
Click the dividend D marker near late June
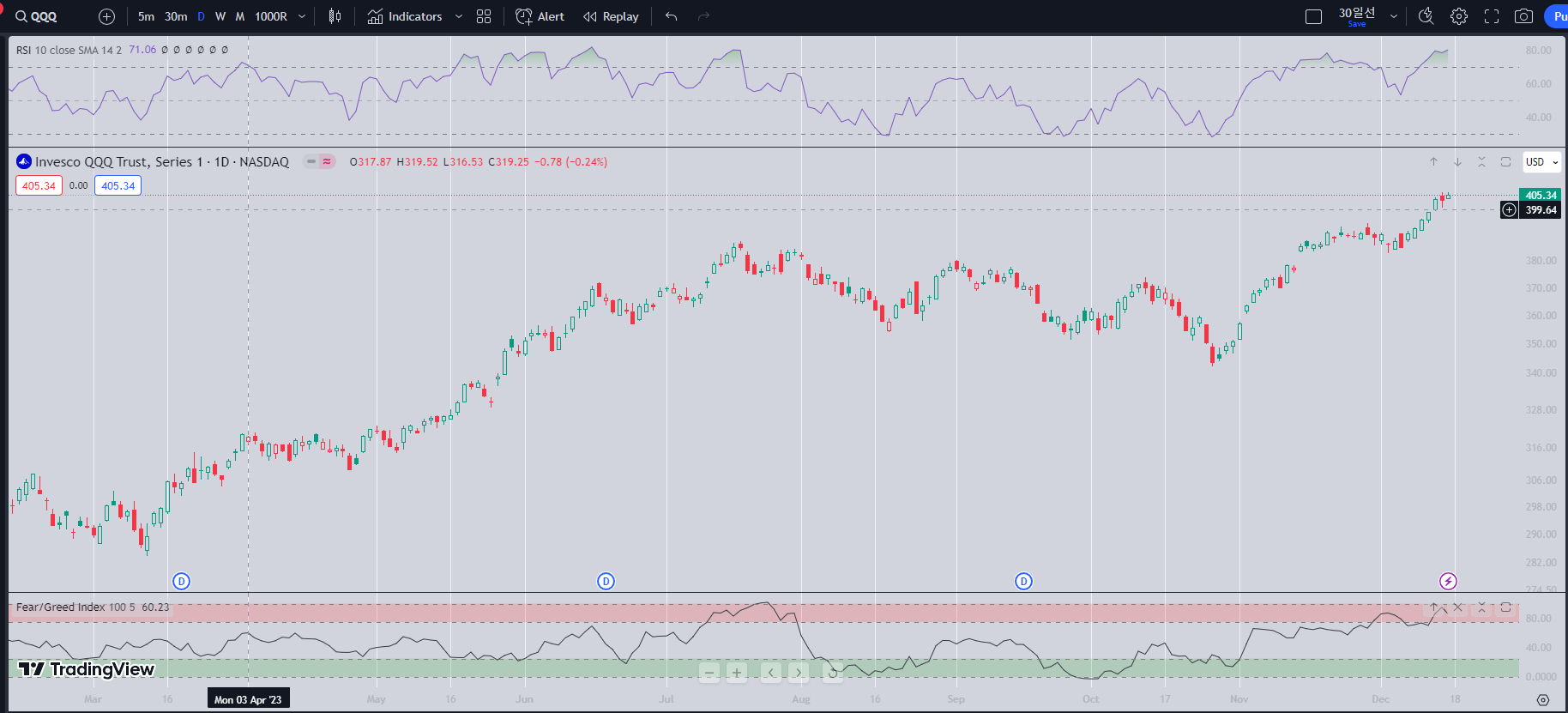606,581
